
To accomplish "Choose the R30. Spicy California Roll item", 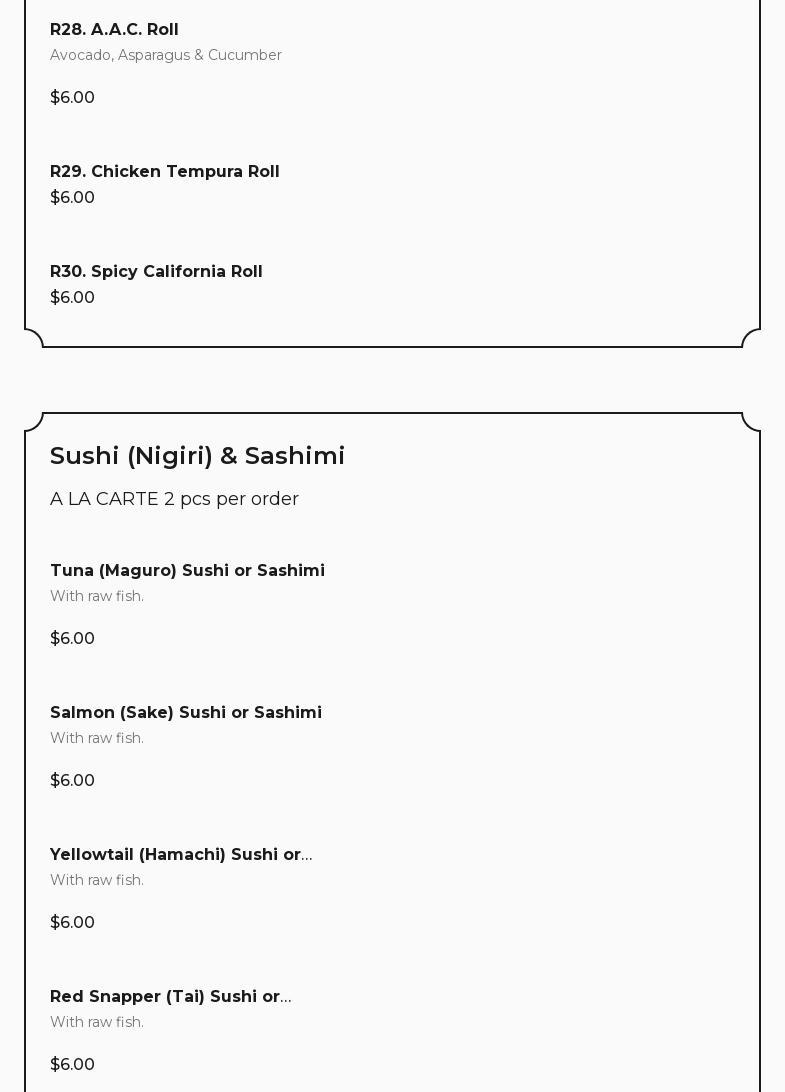I will tap(156, 272).
